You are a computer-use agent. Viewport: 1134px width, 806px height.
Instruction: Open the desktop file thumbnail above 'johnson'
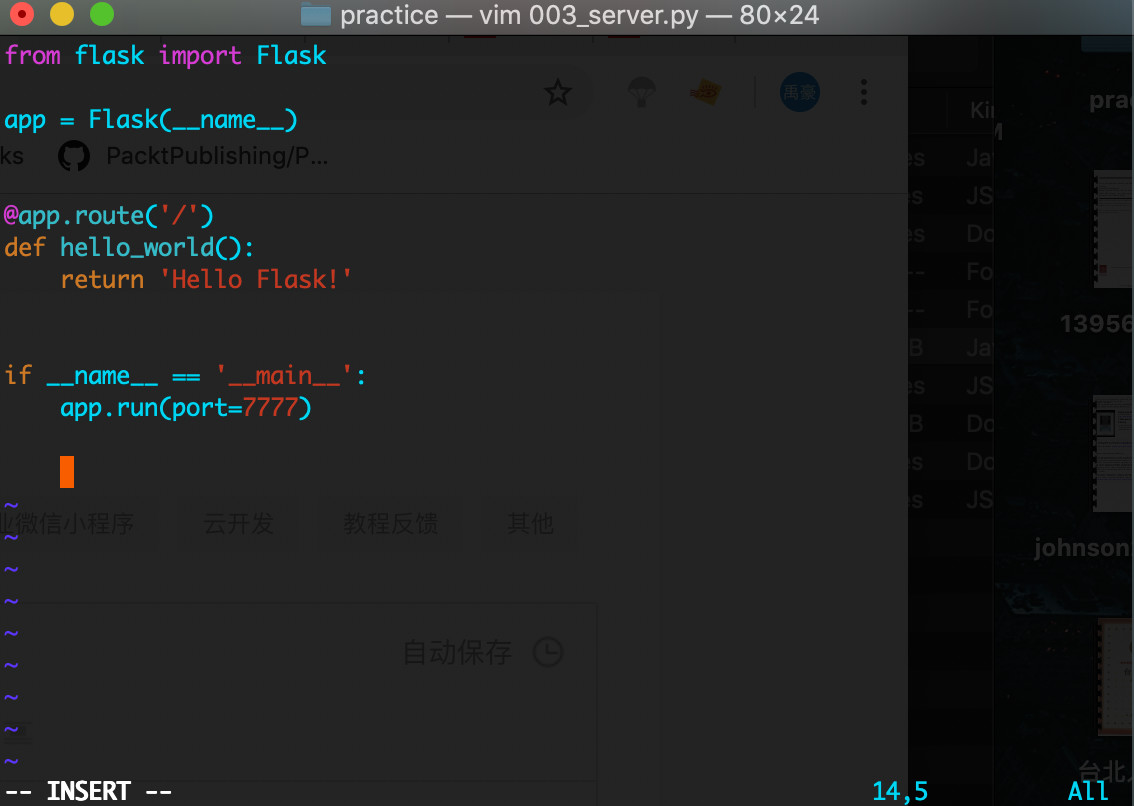[1113, 453]
